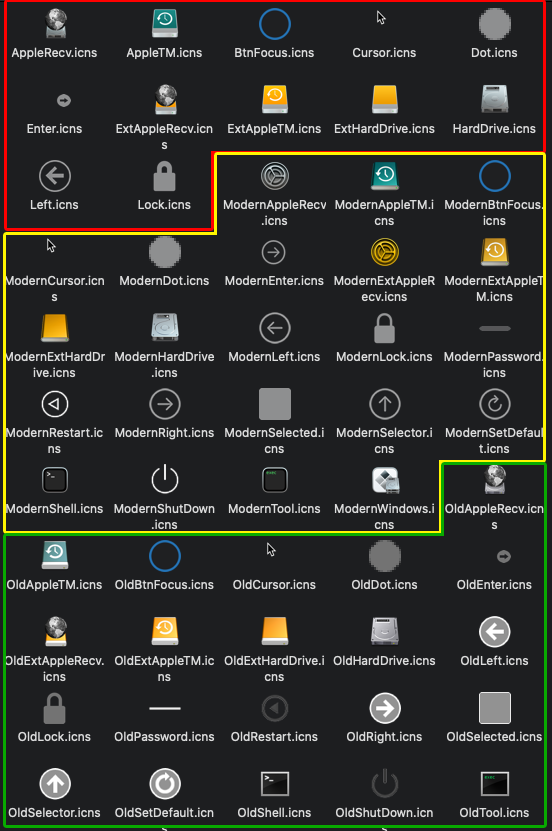Select the ModernShell.icns terminal icon
Viewport: 552px width, 831px height.
pos(55,480)
